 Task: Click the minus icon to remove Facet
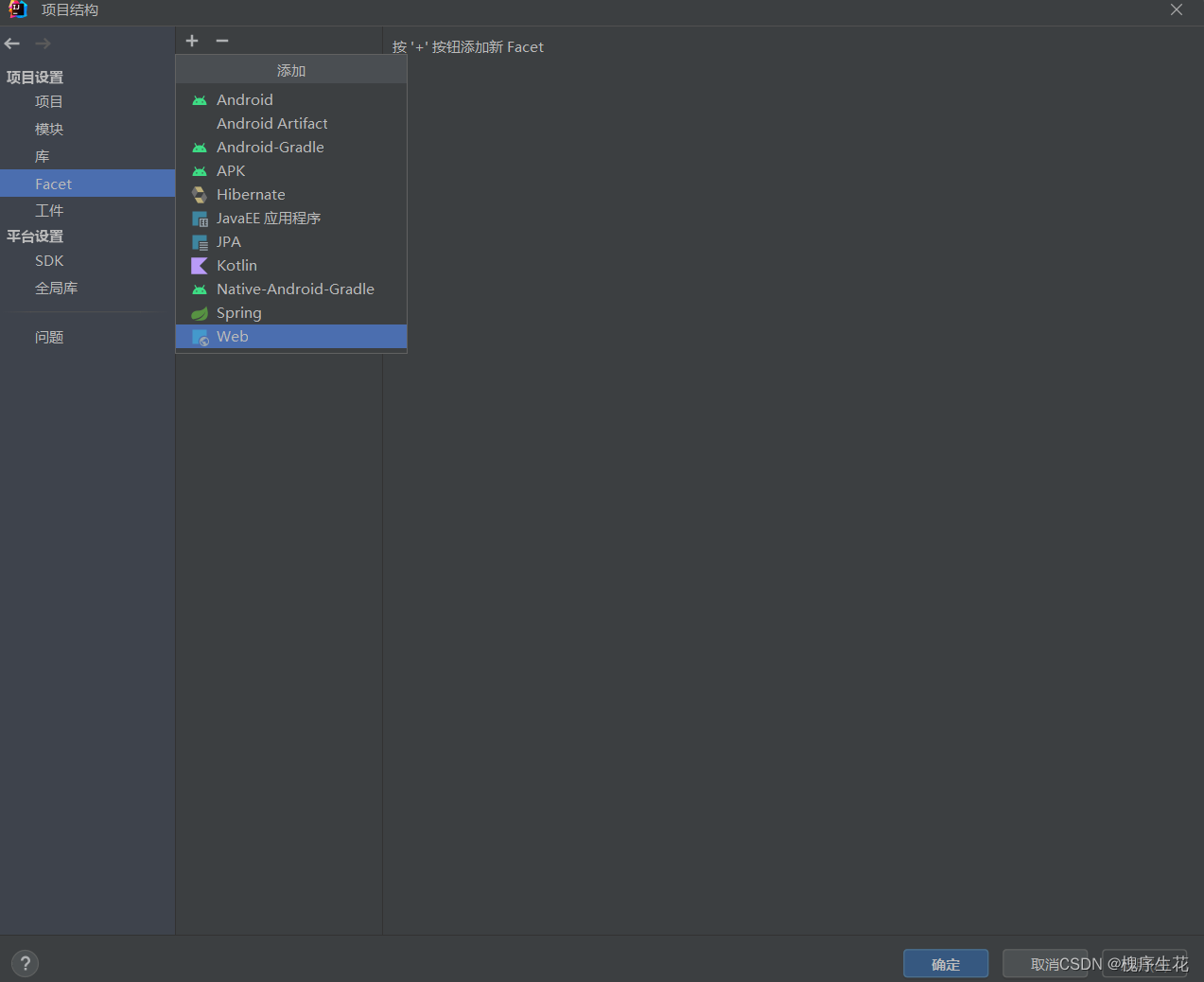(x=222, y=41)
